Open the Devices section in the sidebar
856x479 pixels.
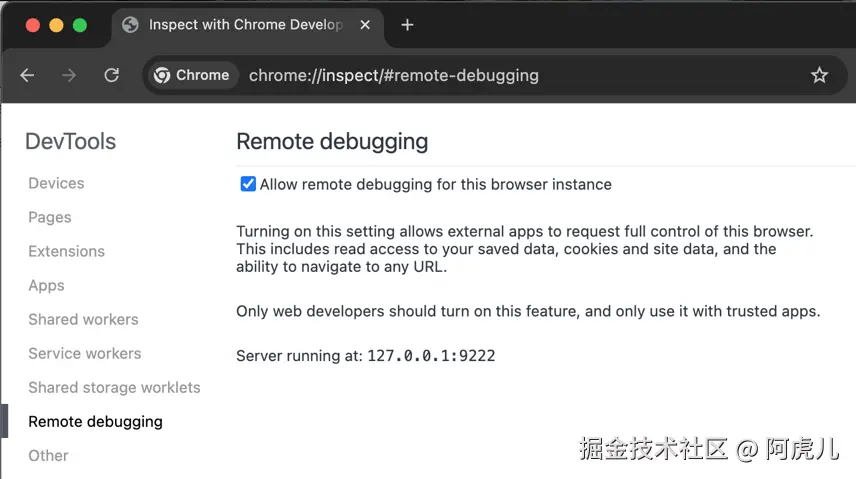click(x=56, y=183)
